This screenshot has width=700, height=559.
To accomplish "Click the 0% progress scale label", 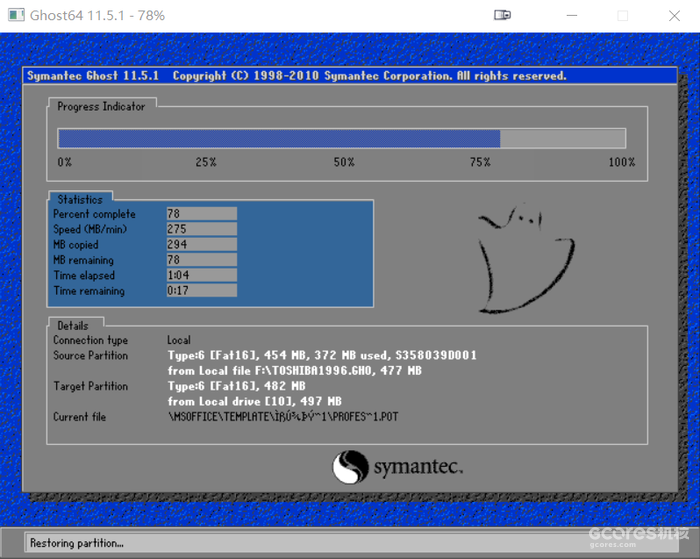I will [64, 162].
